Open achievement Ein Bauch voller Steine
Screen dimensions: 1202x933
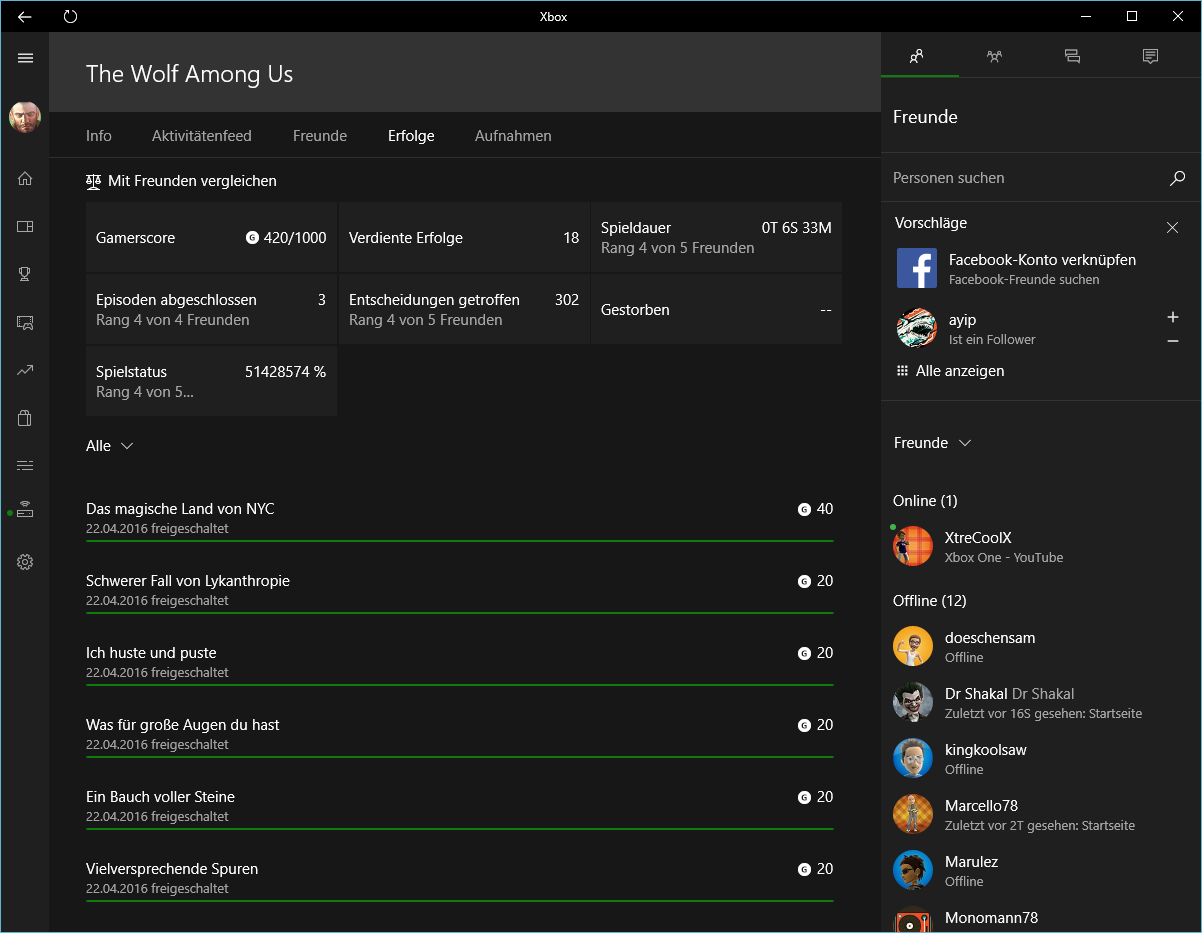(460, 806)
